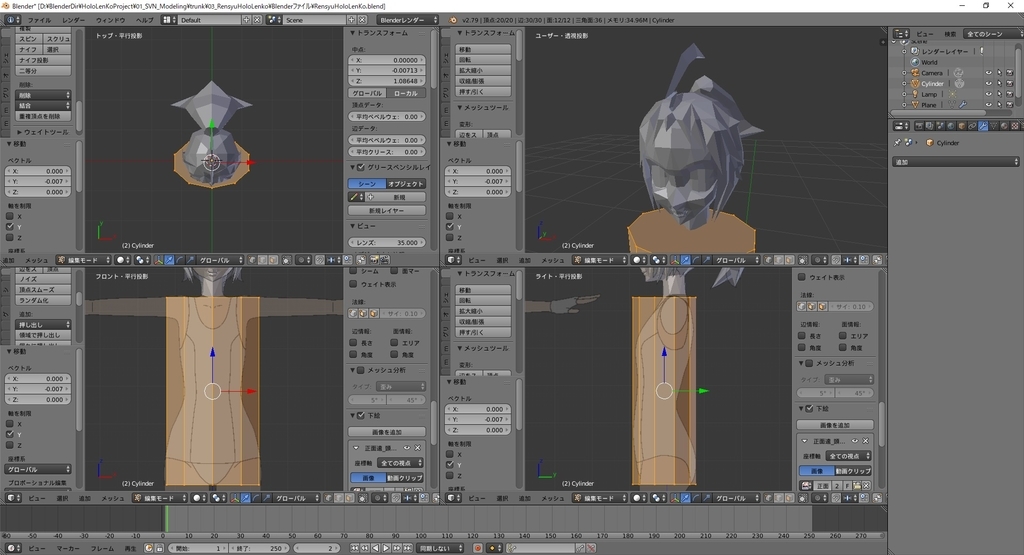This screenshot has height=555, width=1024.
Task: Toggle the グリースペンシルレイヤー panel checkbox
Action: [x=360, y=167]
